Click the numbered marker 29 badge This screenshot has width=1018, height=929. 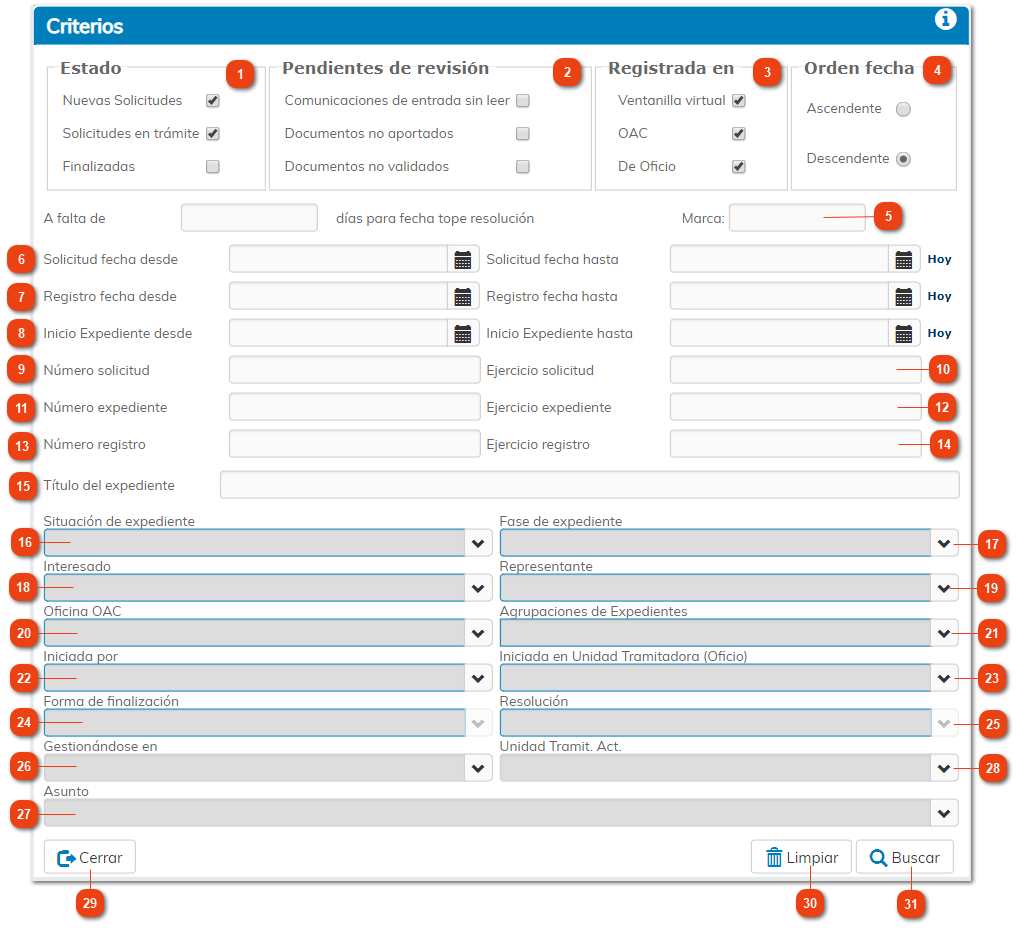pos(90,902)
